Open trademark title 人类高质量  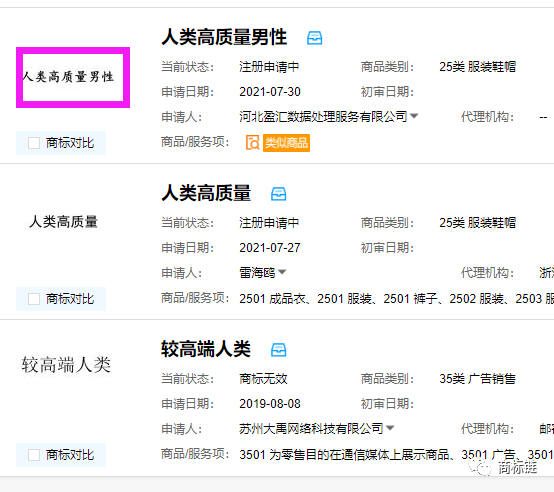[x=206, y=194]
